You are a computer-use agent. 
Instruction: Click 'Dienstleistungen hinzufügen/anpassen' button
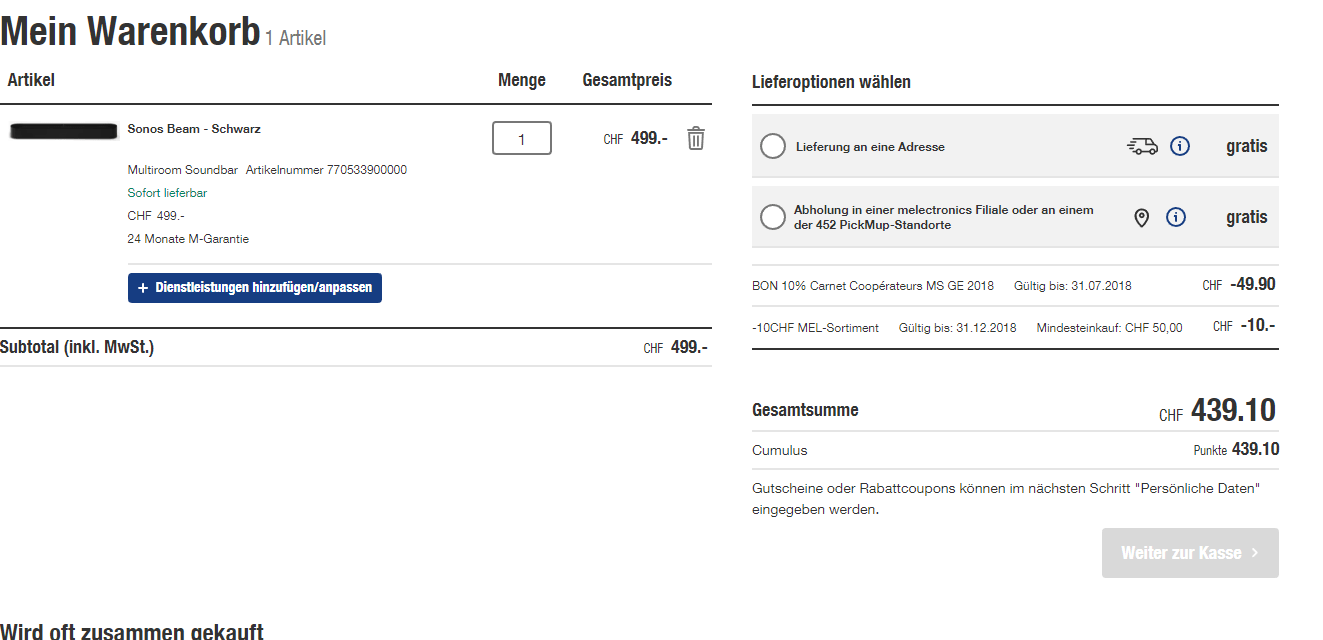click(255, 288)
